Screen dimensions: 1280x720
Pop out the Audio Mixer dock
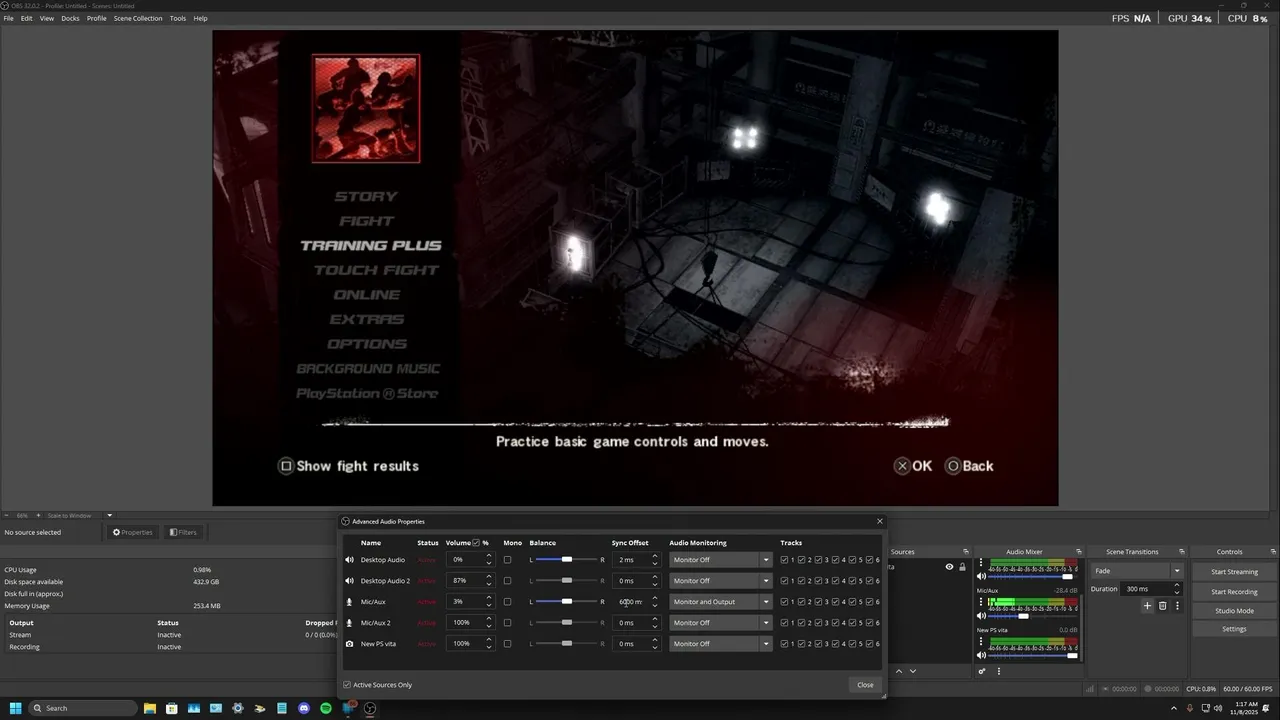click(x=1078, y=552)
